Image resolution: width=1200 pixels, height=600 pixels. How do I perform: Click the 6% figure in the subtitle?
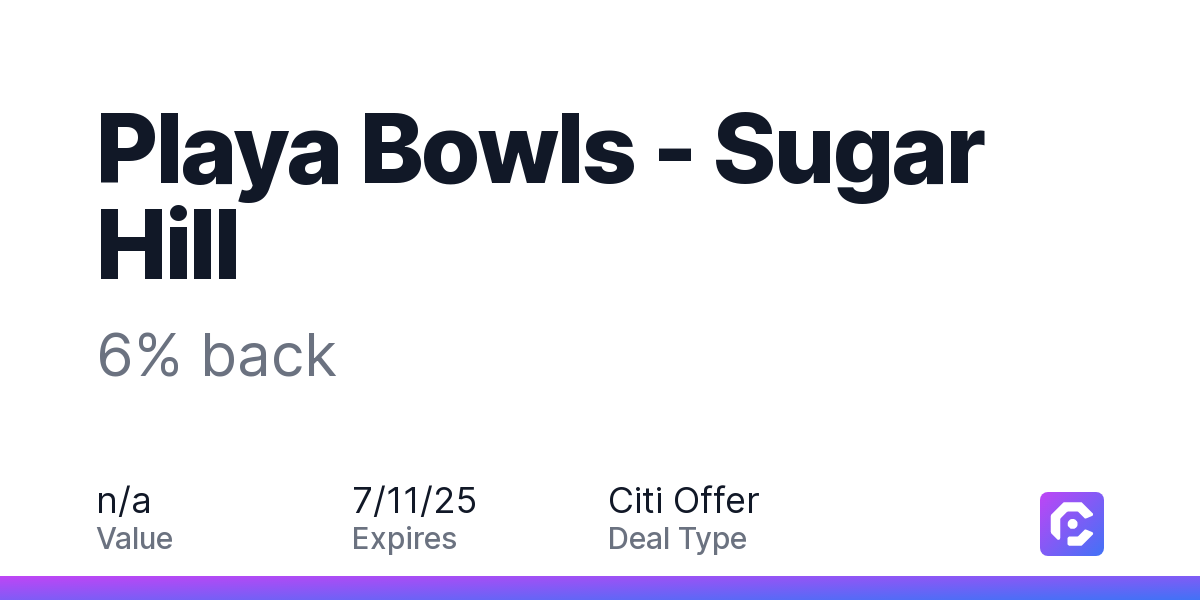pos(138,356)
